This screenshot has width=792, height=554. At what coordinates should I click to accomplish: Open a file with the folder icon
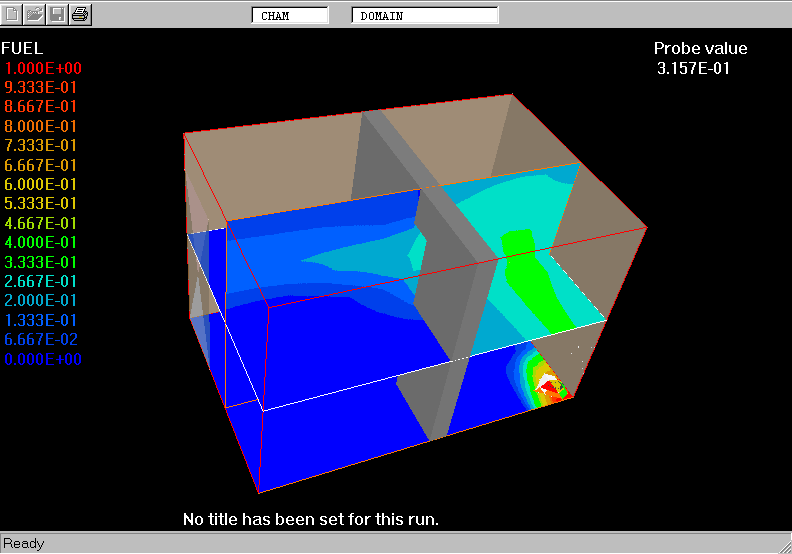pyautogui.click(x=34, y=14)
